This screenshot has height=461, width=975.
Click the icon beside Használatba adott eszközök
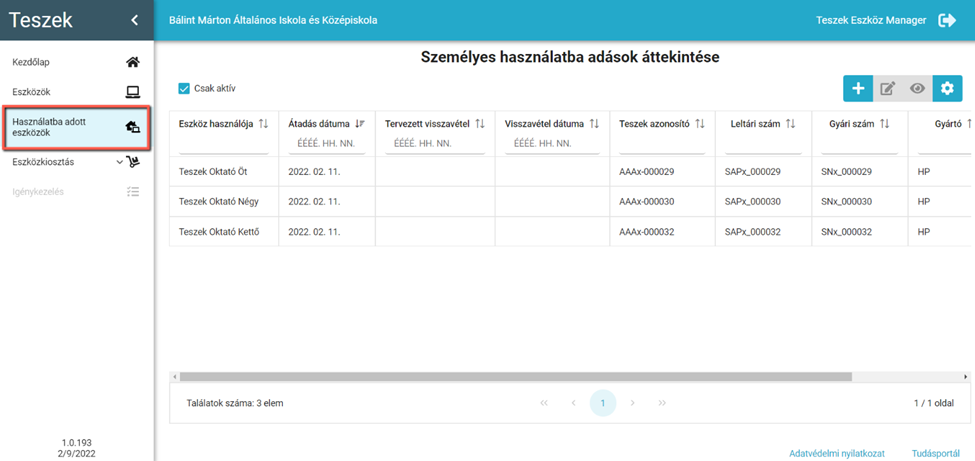pyautogui.click(x=132, y=128)
